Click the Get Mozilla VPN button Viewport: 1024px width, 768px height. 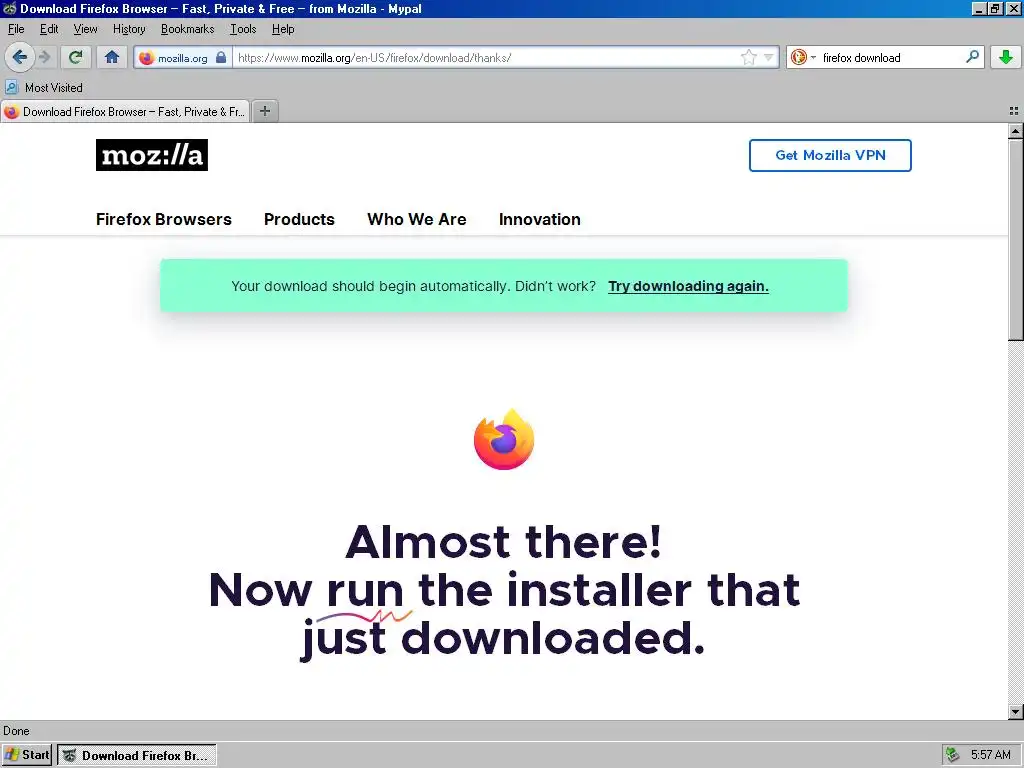click(x=830, y=155)
